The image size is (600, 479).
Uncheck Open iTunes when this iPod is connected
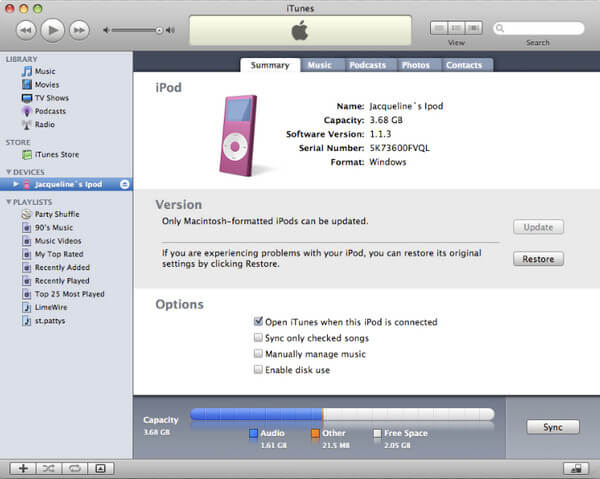[x=259, y=321]
